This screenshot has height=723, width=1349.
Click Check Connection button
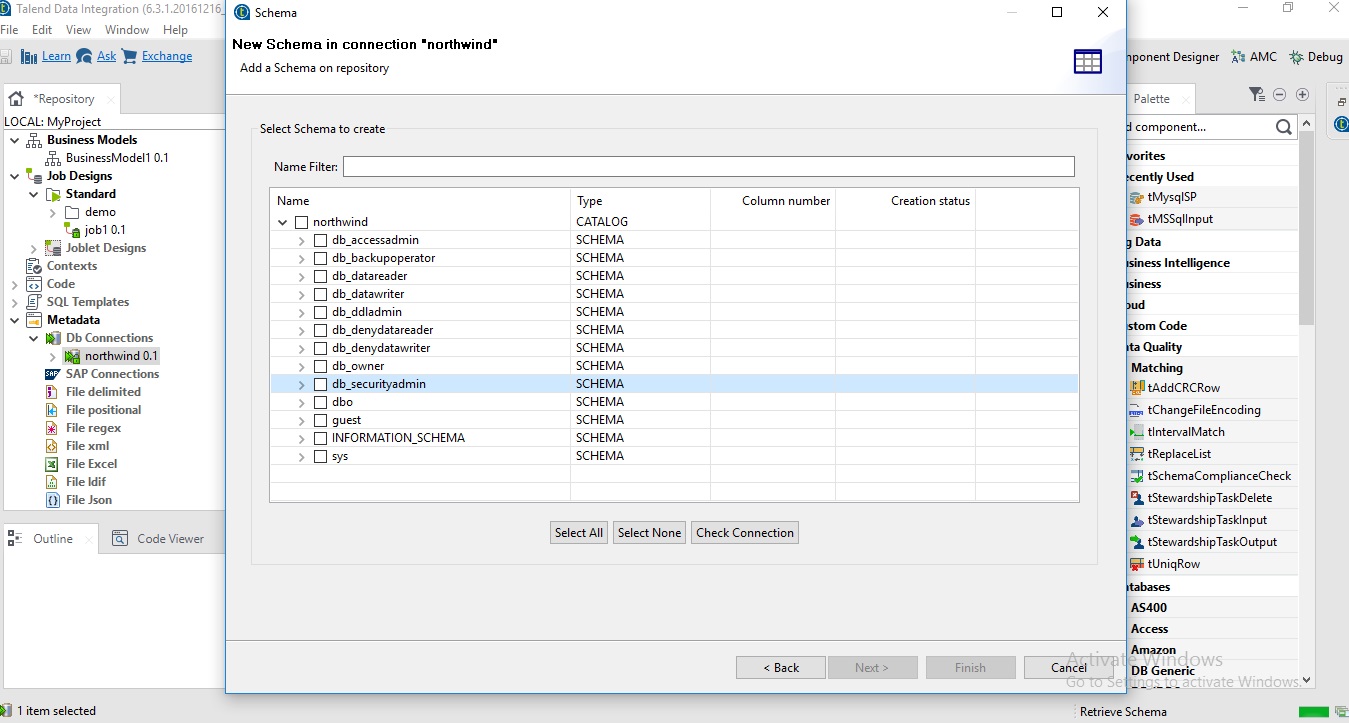[x=745, y=533]
